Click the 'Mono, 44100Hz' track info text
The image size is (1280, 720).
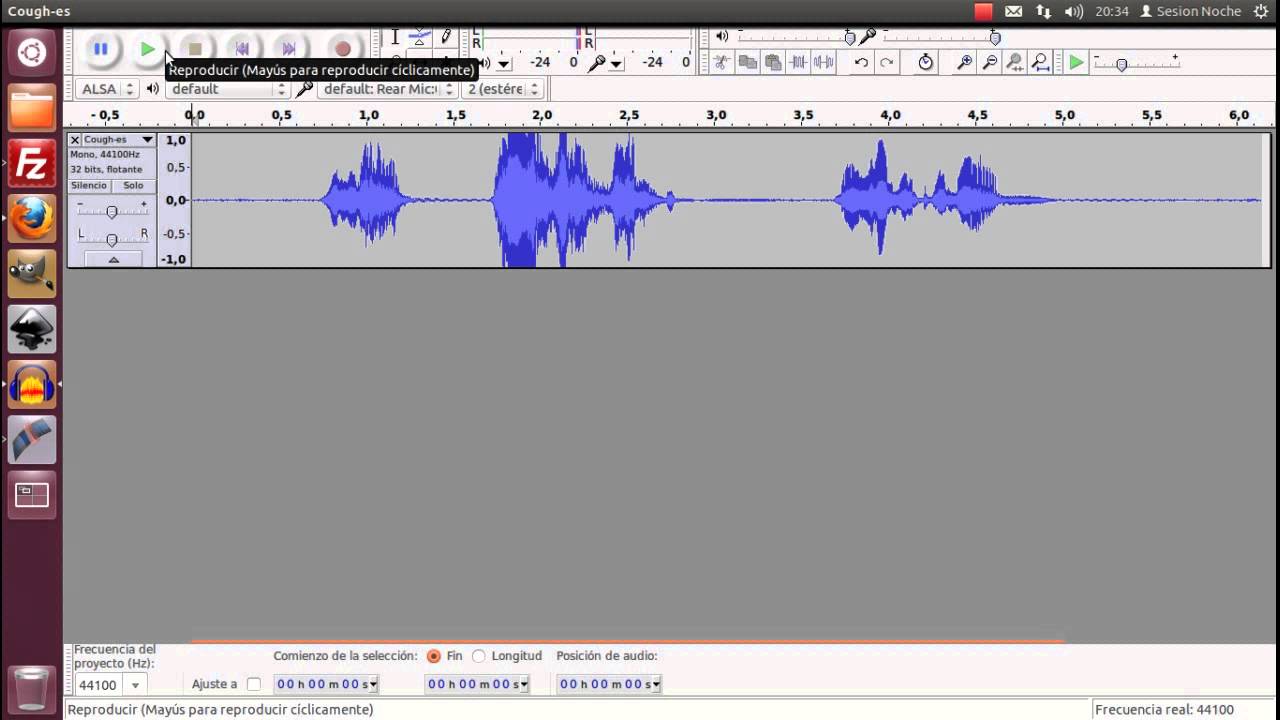tap(105, 155)
